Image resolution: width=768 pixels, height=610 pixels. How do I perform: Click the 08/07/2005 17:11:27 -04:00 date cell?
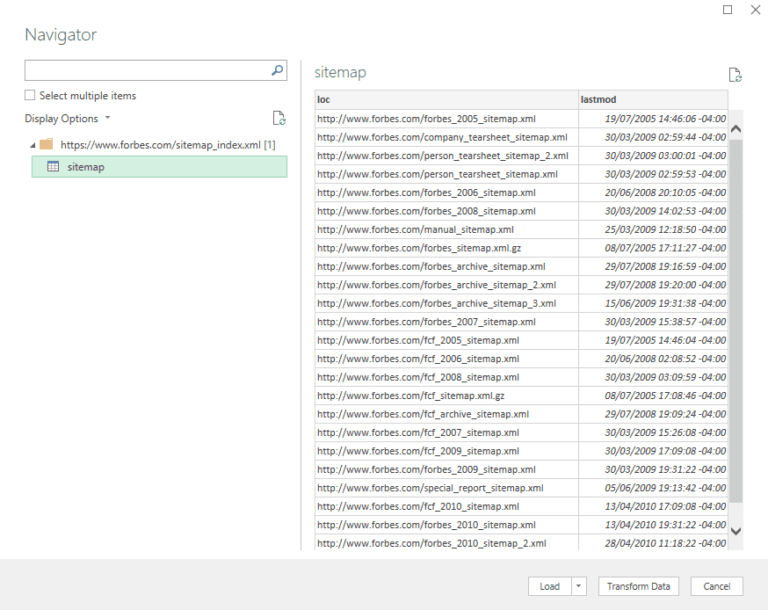(653, 248)
